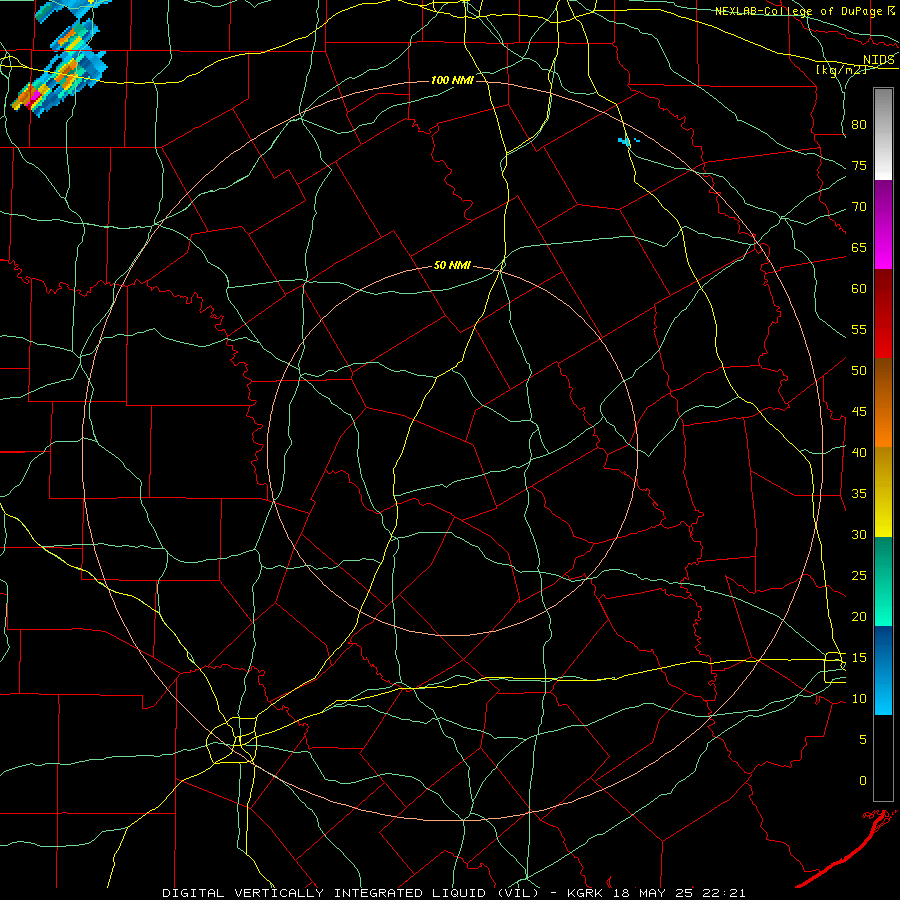Click the 60 value on the scale
Image resolution: width=900 pixels, height=900 pixels.
tap(859, 289)
